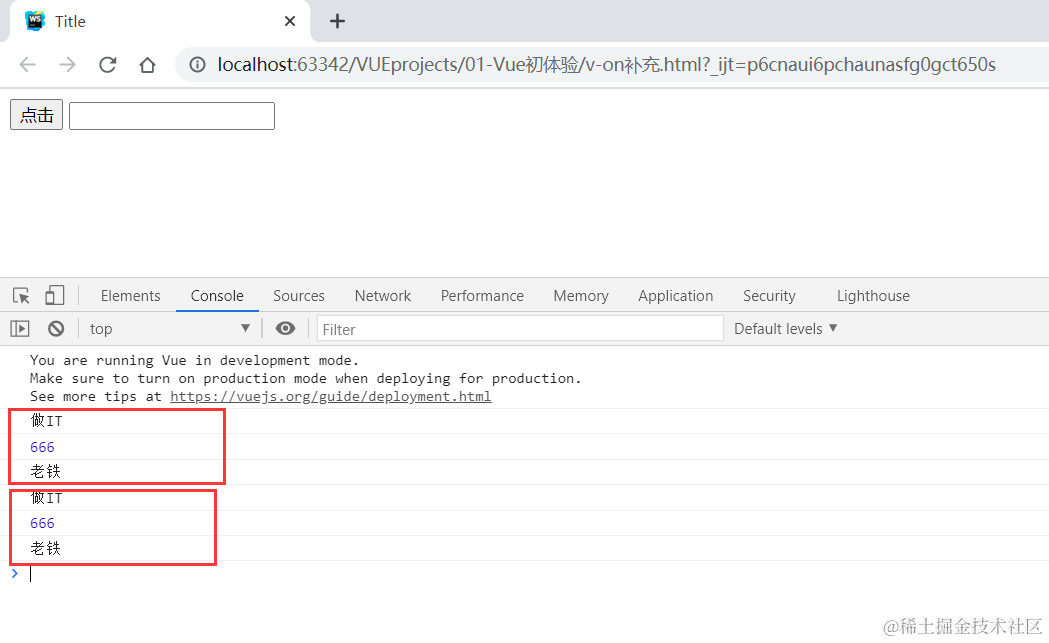This screenshot has height=643, width=1049.
Task: Activate the inspect element picker
Action: click(21, 296)
